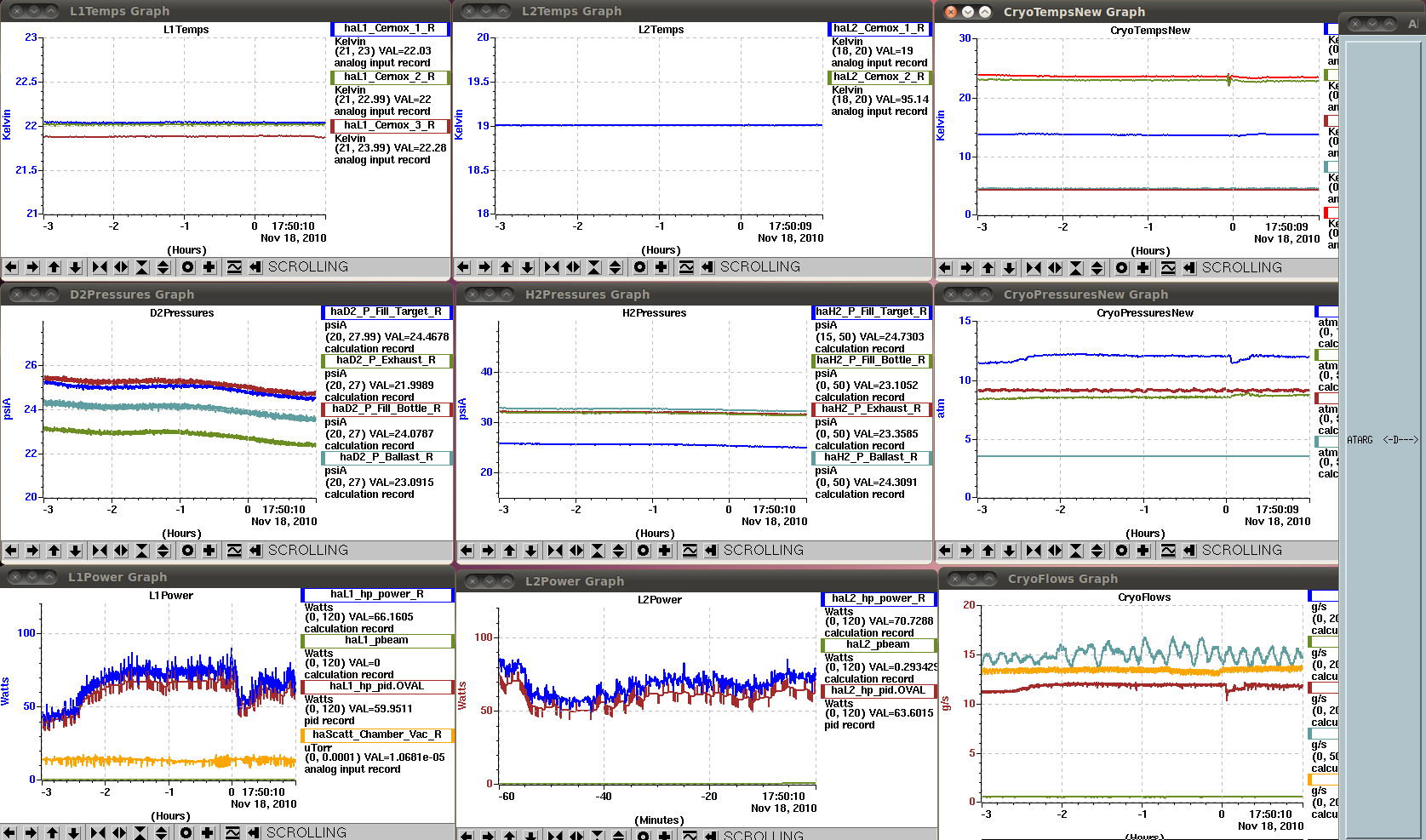
Task: Select the haH2_P_Exhaust_R legend entry
Action: 872,409
